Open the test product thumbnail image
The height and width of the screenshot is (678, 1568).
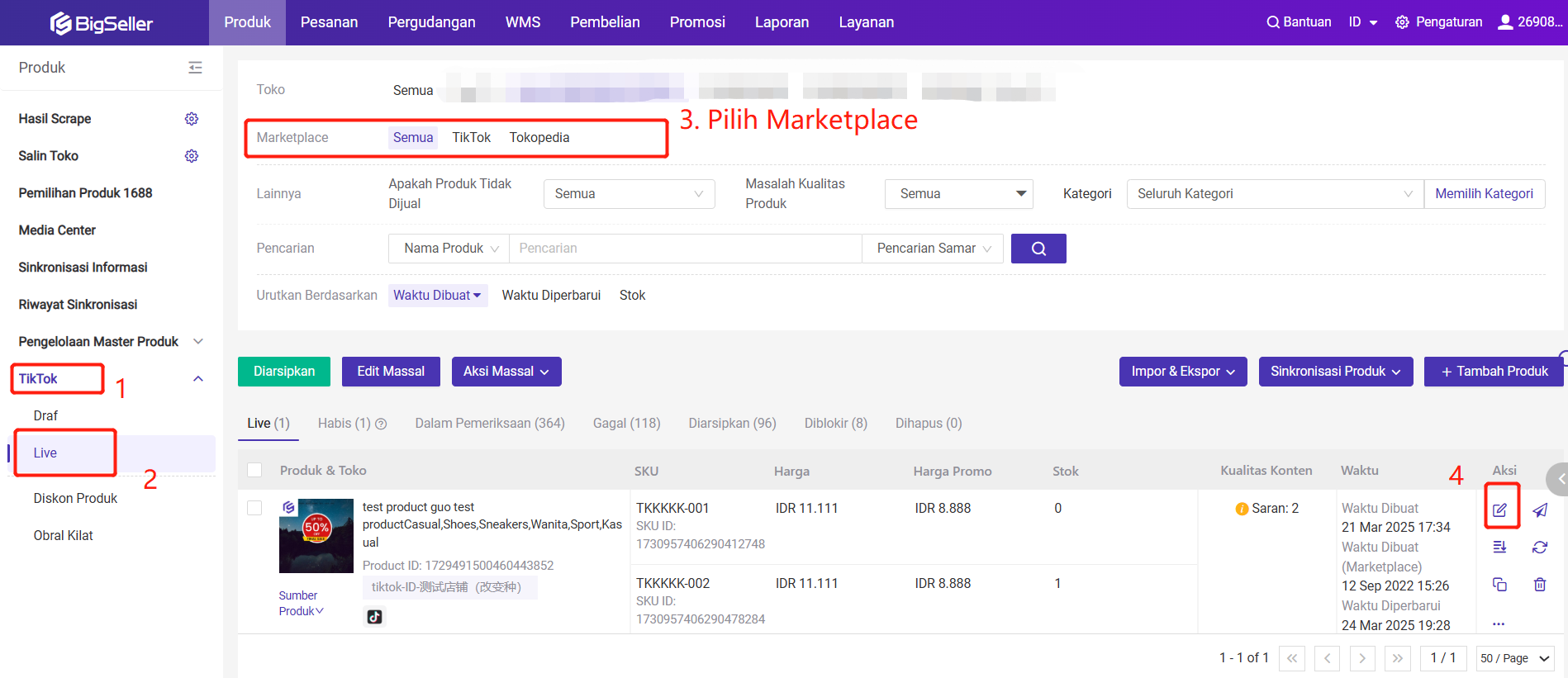point(316,536)
